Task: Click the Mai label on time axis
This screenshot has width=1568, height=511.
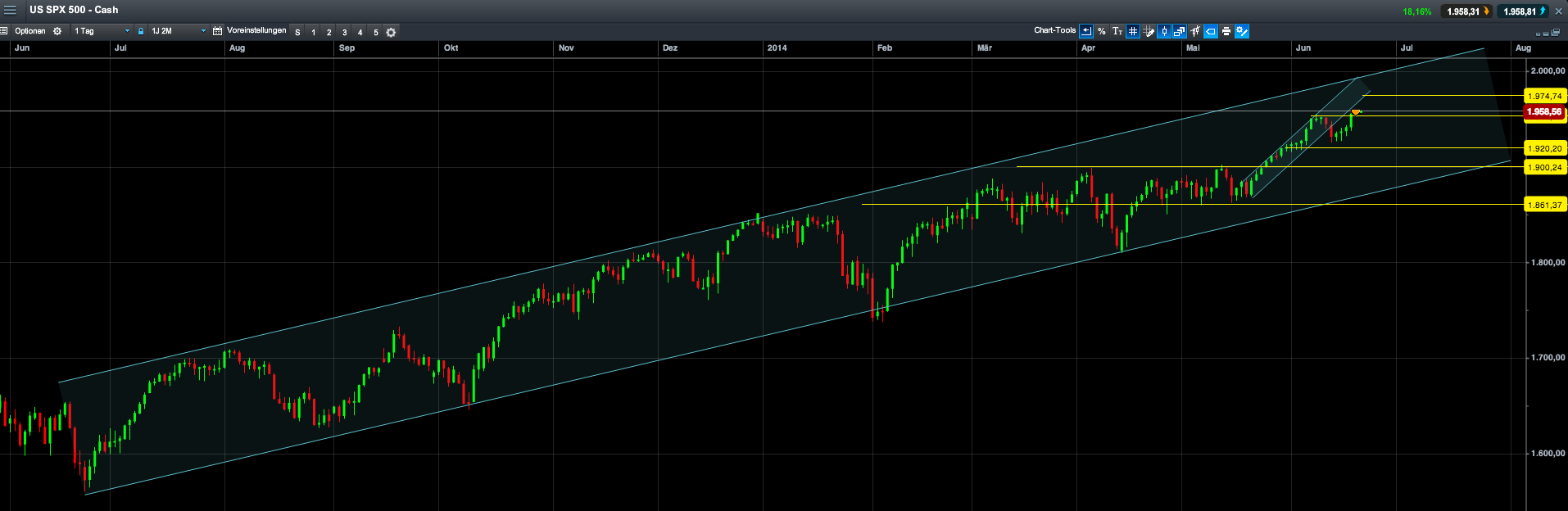Action: (x=1193, y=47)
